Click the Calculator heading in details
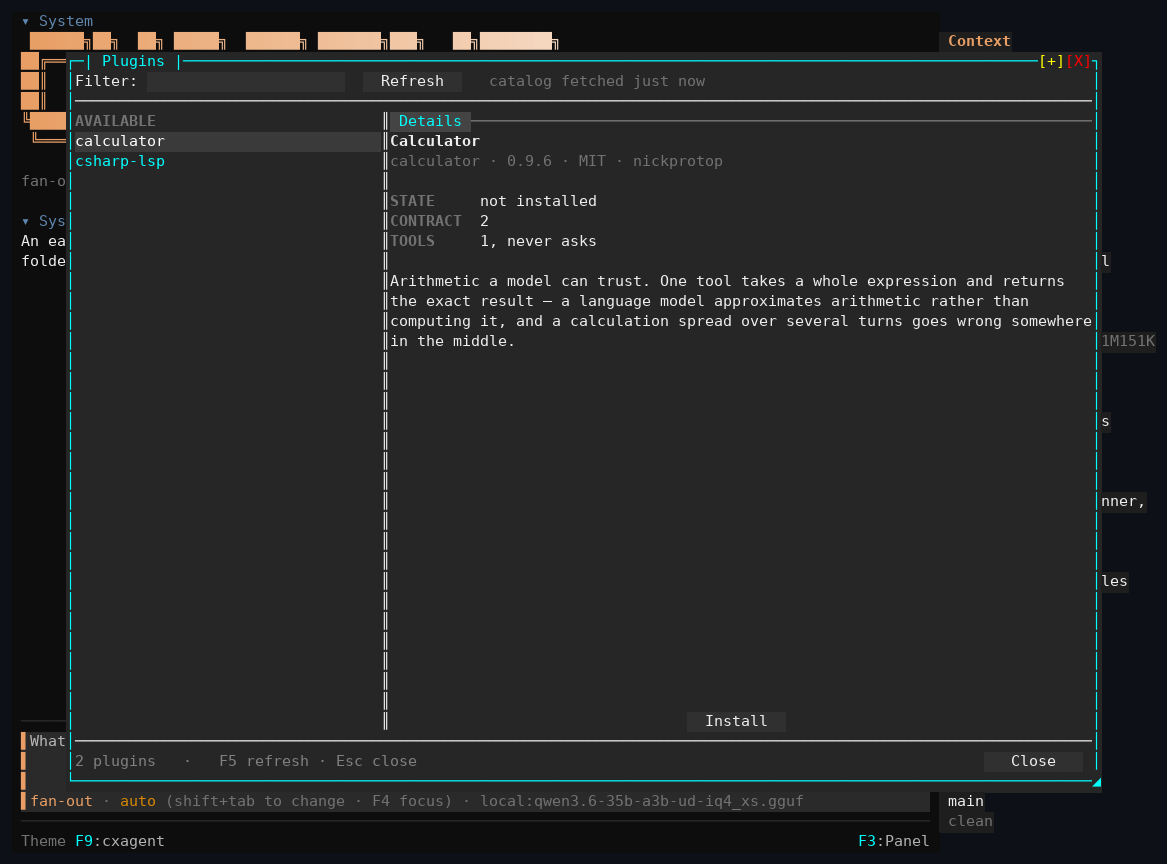 pos(435,141)
